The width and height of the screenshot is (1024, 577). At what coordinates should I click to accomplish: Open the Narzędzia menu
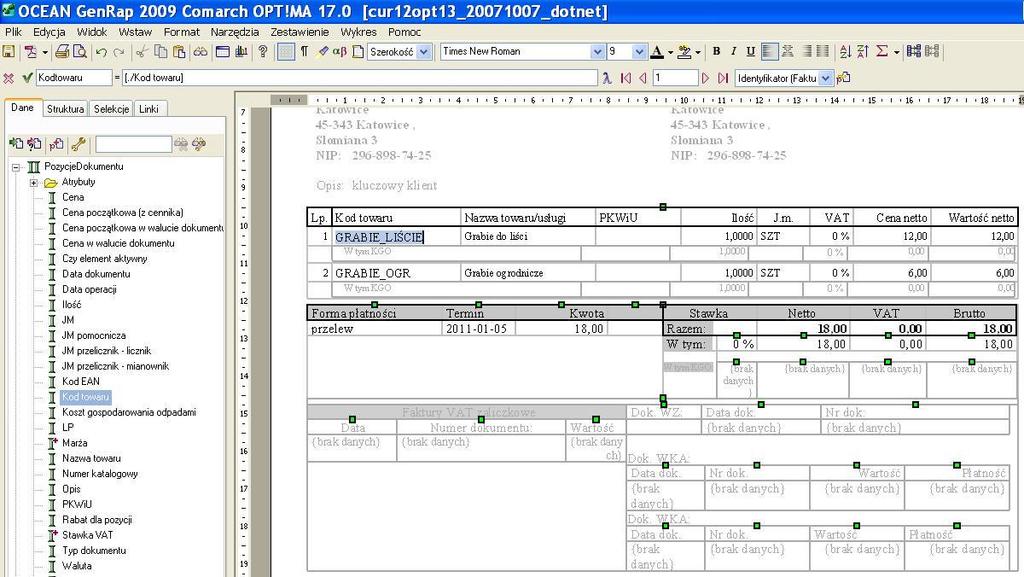click(234, 31)
